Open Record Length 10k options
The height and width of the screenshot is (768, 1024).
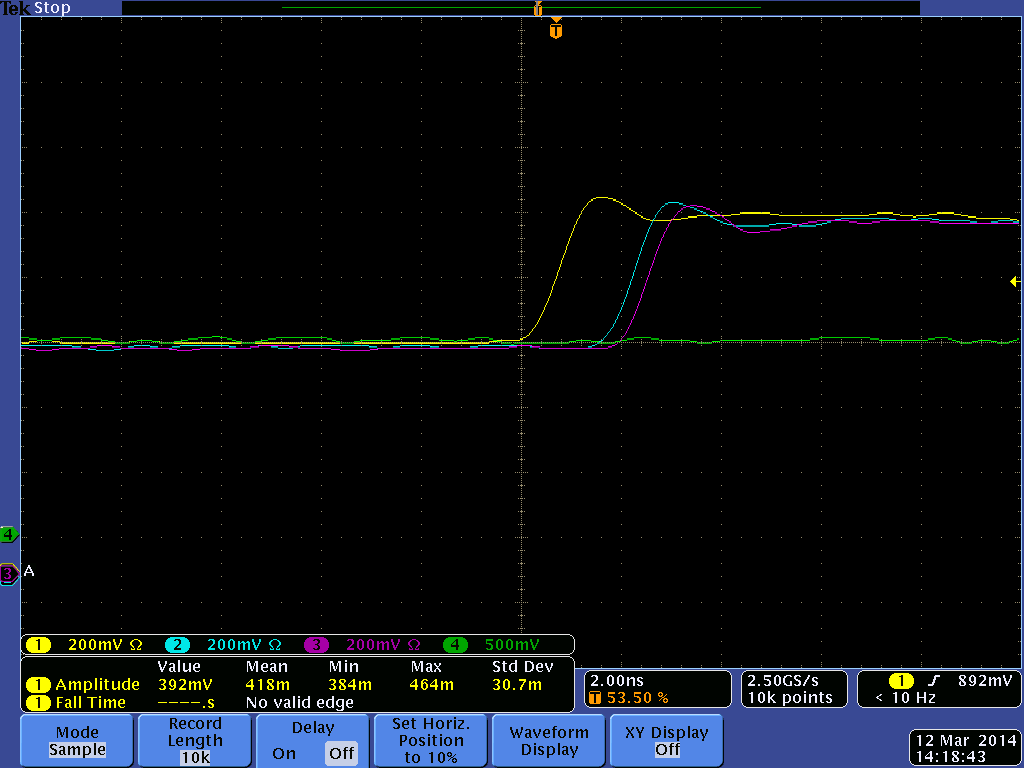point(195,741)
